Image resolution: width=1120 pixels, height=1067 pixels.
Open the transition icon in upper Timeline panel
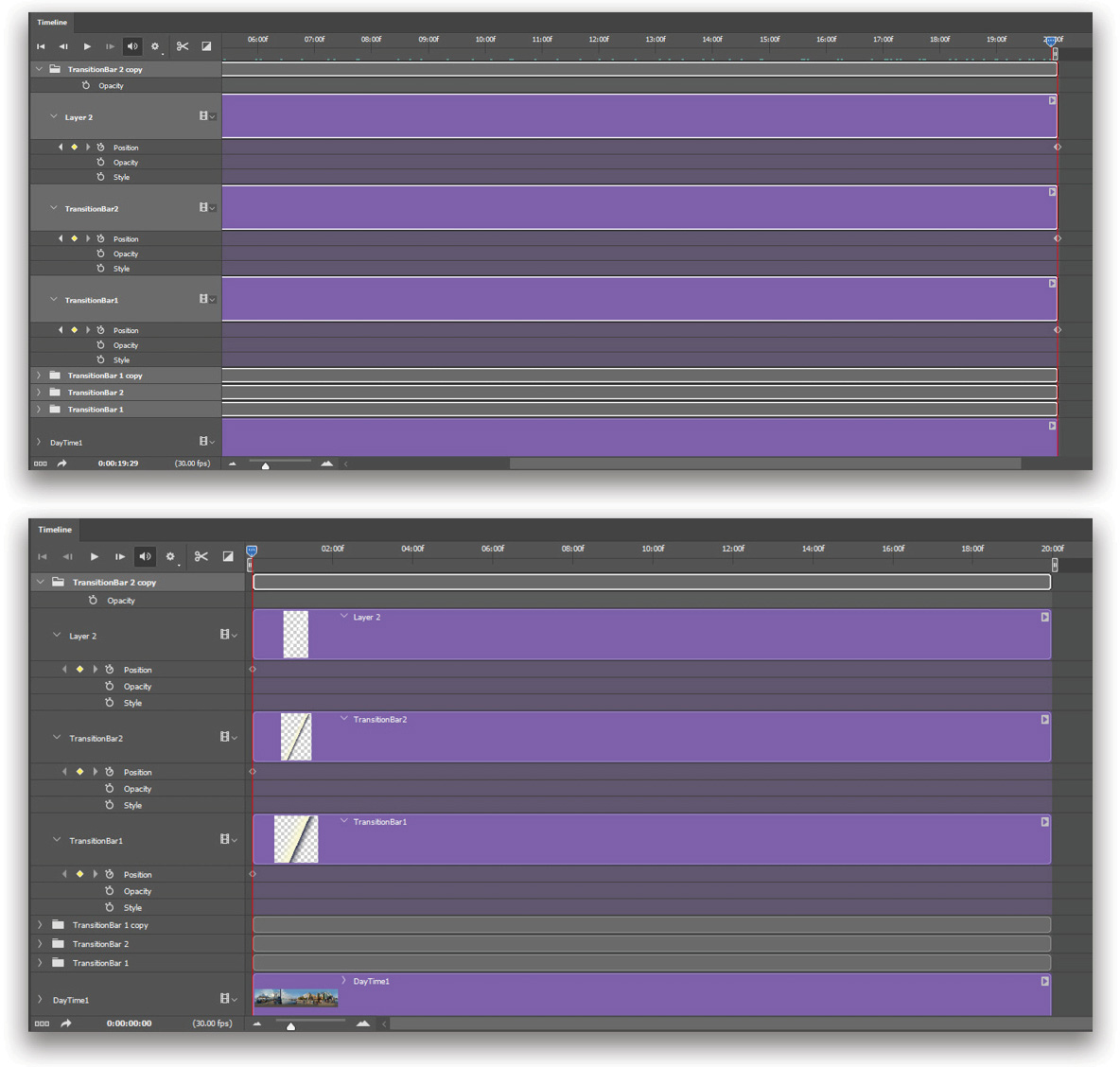(x=206, y=46)
